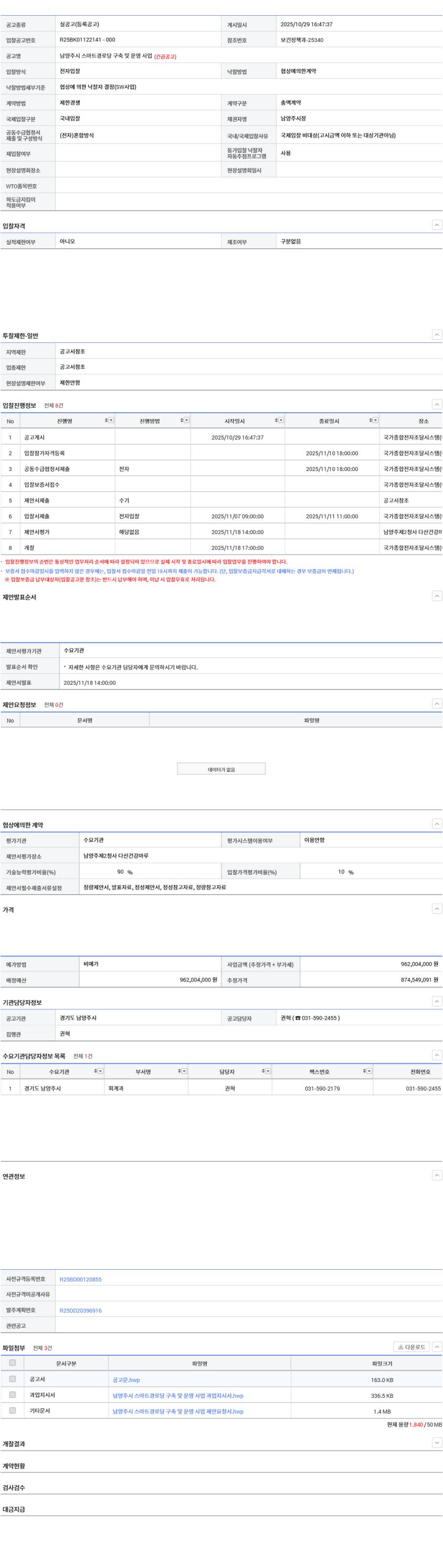Open filter dropdown for 진행방법 column
Viewport: 443px width, 1568px height.
point(187,421)
